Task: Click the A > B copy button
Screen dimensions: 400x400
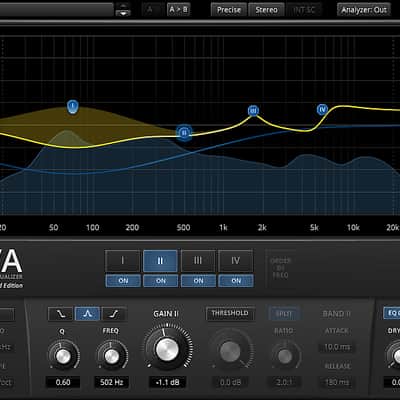Action: (x=178, y=10)
